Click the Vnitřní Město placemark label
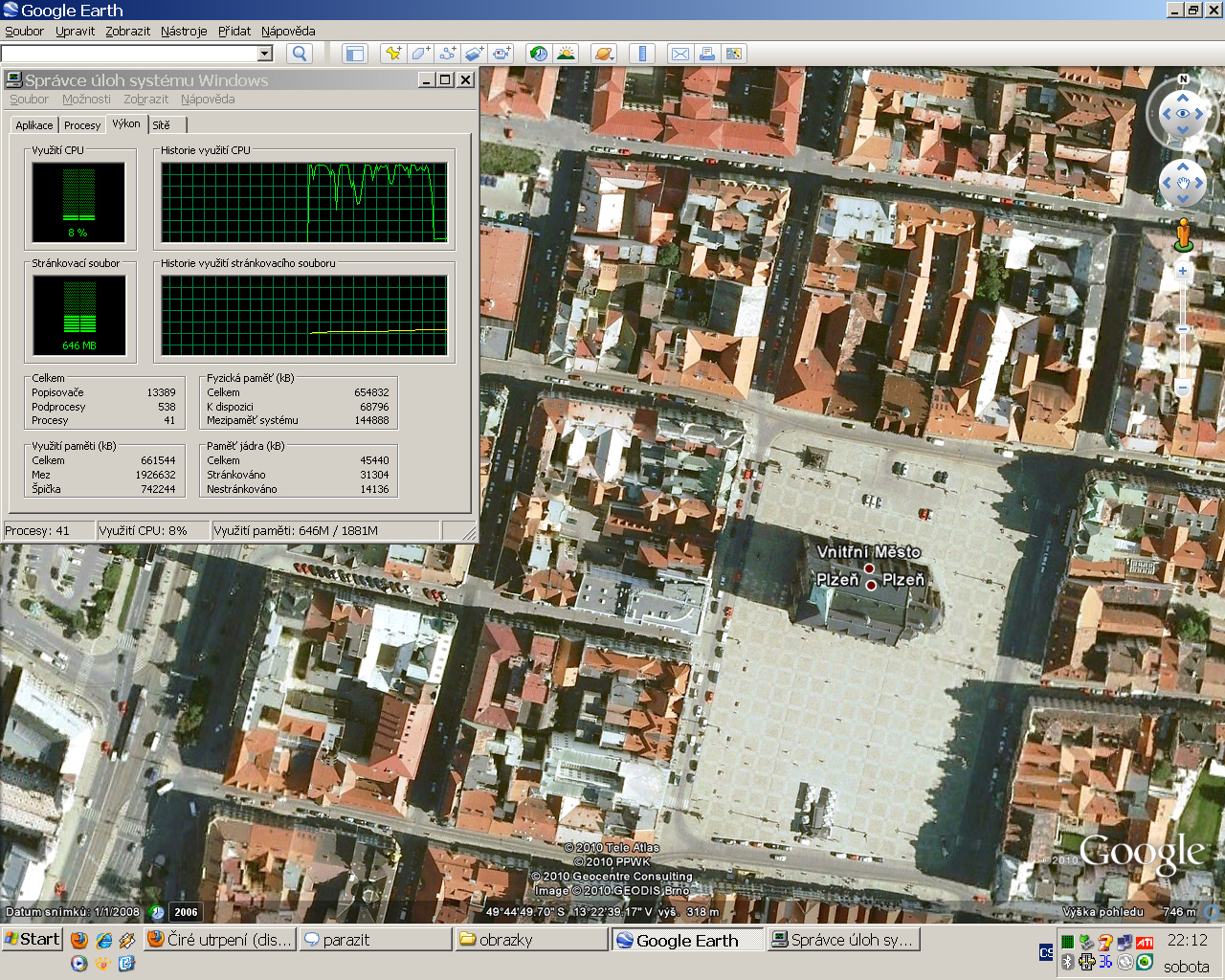 868,552
